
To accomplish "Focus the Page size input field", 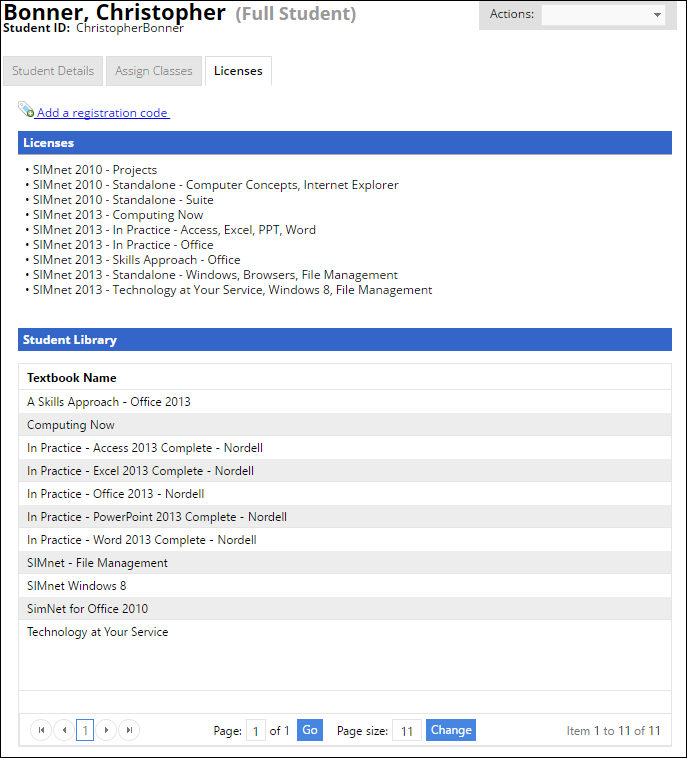I will click(407, 730).
